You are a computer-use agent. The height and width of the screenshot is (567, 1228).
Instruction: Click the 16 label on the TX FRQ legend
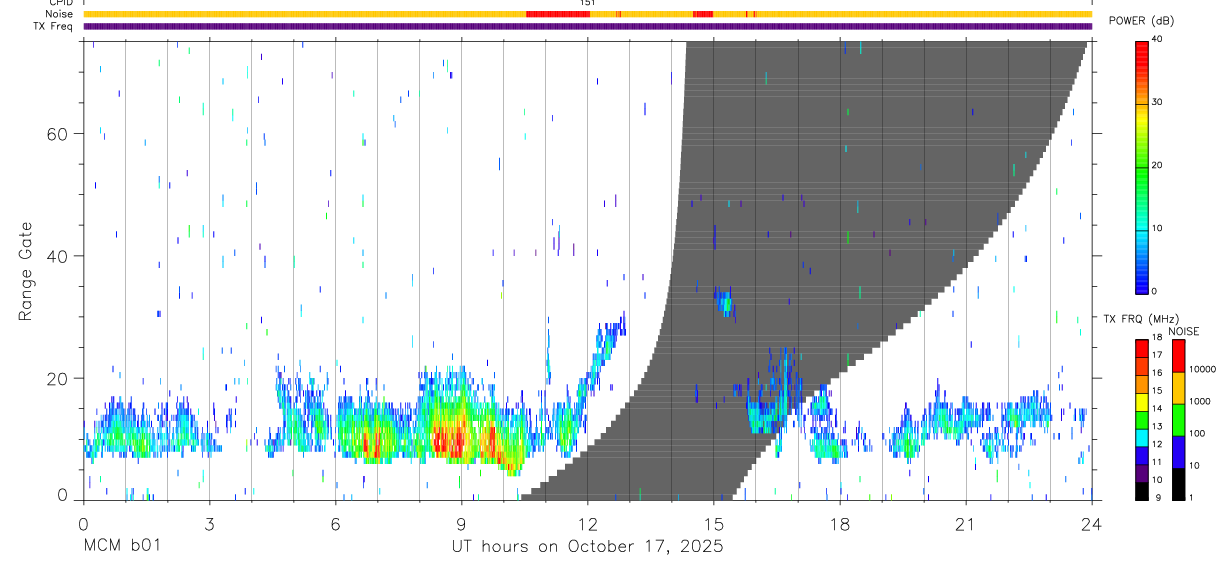point(1158,373)
